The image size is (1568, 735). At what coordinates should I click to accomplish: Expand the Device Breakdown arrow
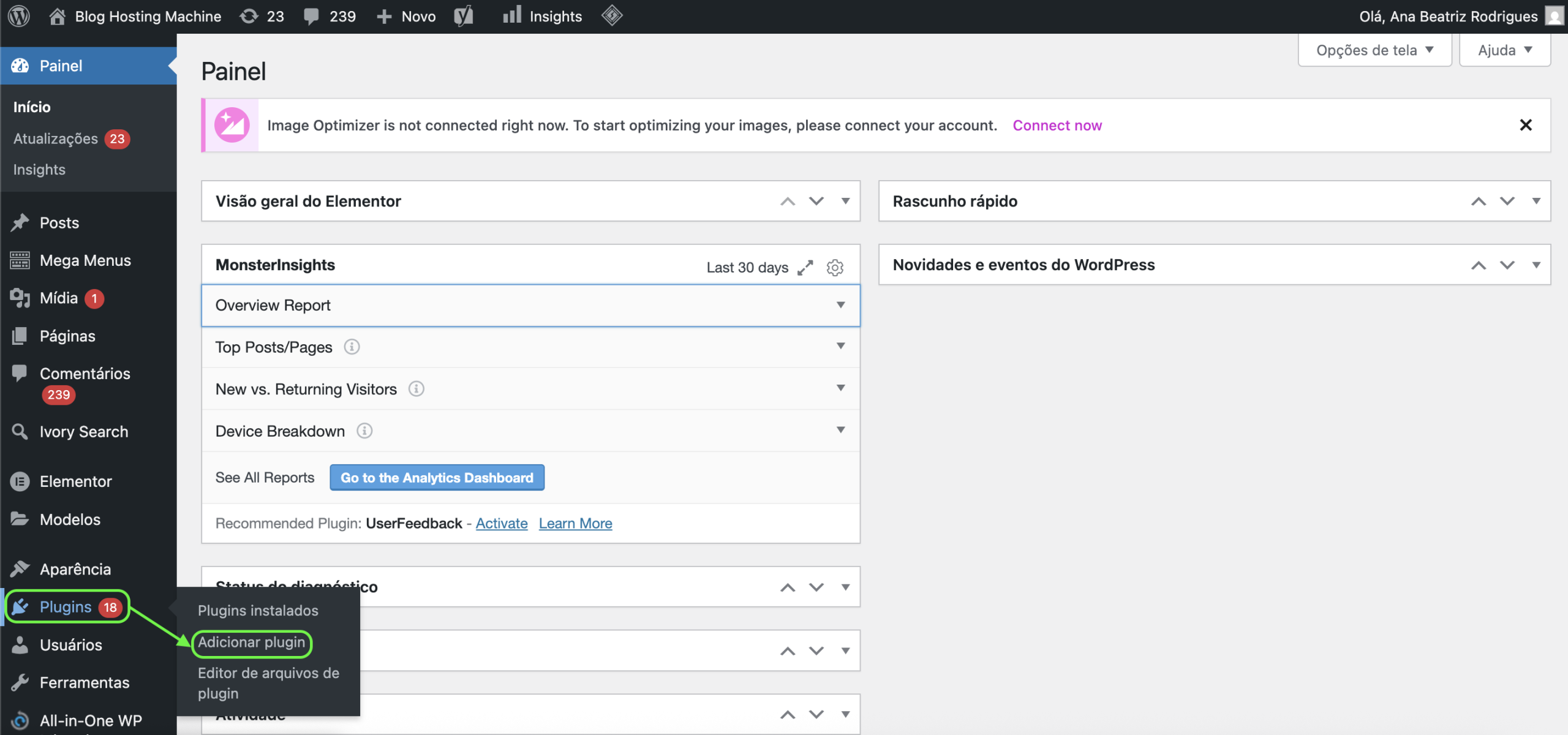point(841,431)
